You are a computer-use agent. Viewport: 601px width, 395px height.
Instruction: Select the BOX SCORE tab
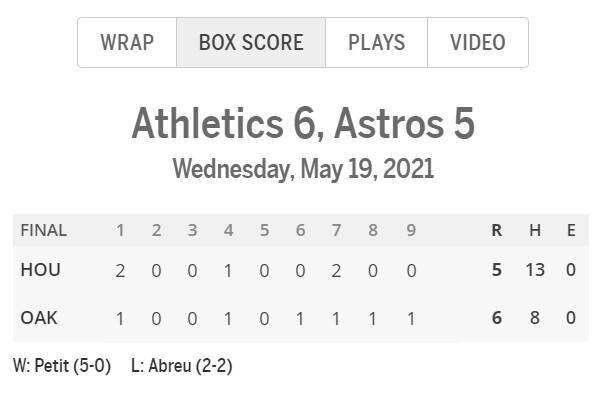click(x=251, y=43)
